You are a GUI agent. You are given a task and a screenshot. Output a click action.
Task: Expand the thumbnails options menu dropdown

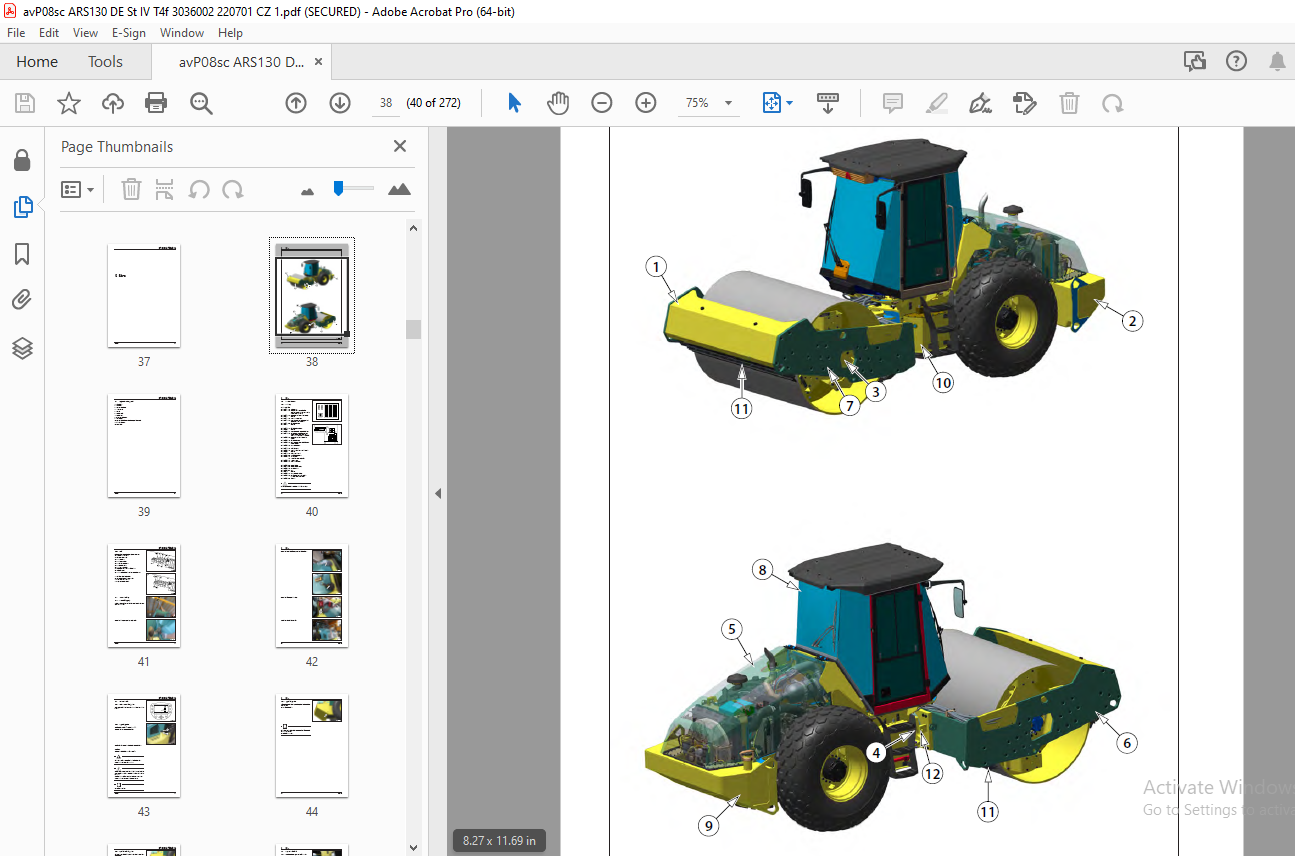[77, 189]
